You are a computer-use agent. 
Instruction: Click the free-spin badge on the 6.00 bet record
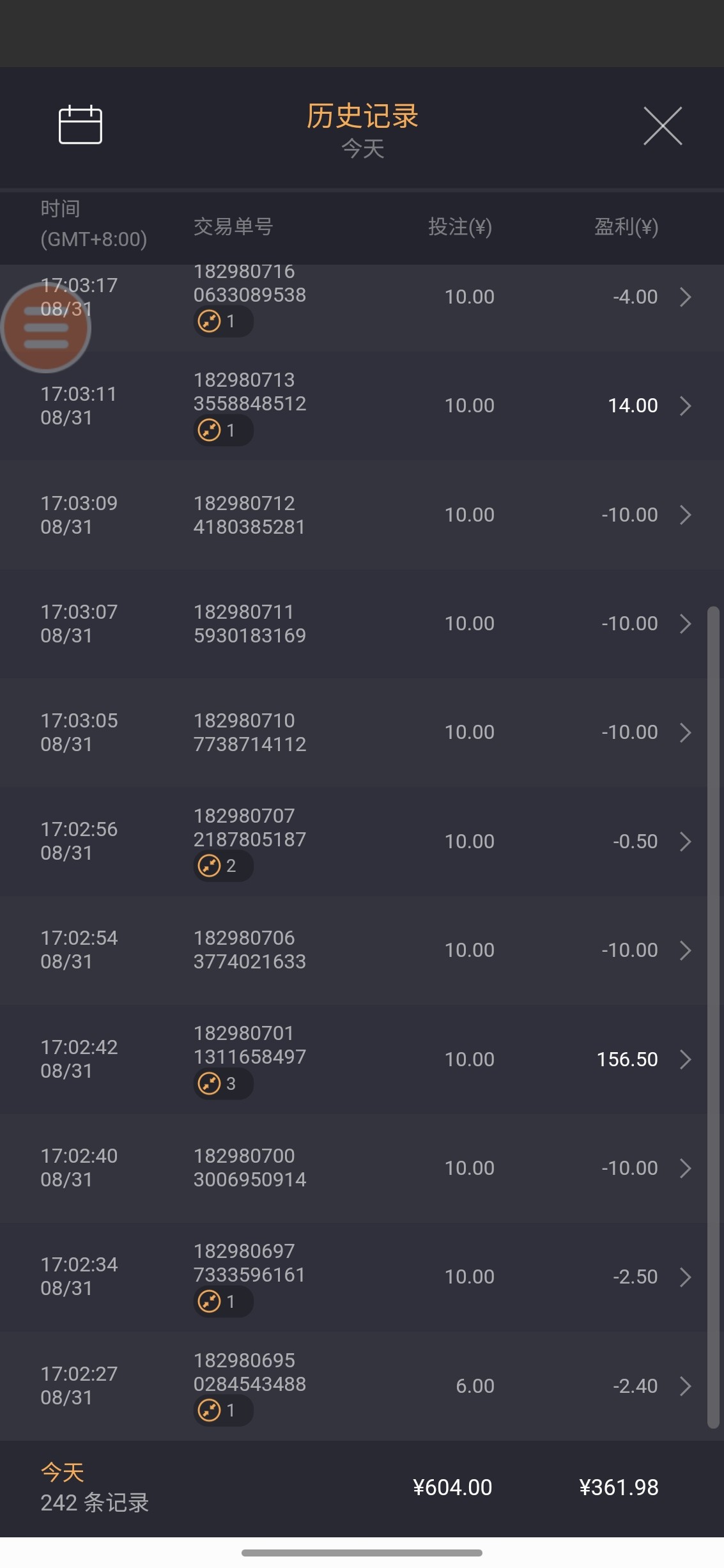(222, 1410)
